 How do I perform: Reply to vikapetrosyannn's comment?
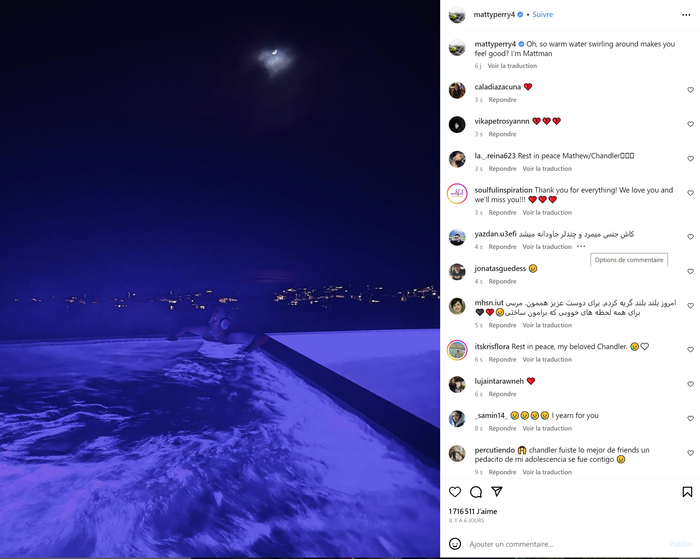[x=502, y=134]
